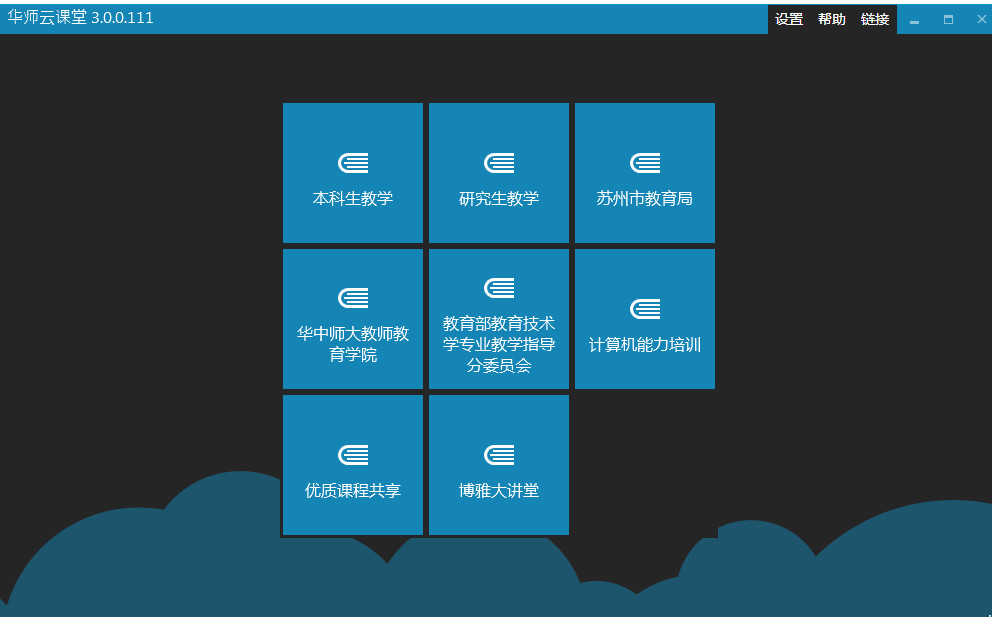
Task: Click the icon on 教育部教育技术学 committee tile
Action: coord(498,286)
